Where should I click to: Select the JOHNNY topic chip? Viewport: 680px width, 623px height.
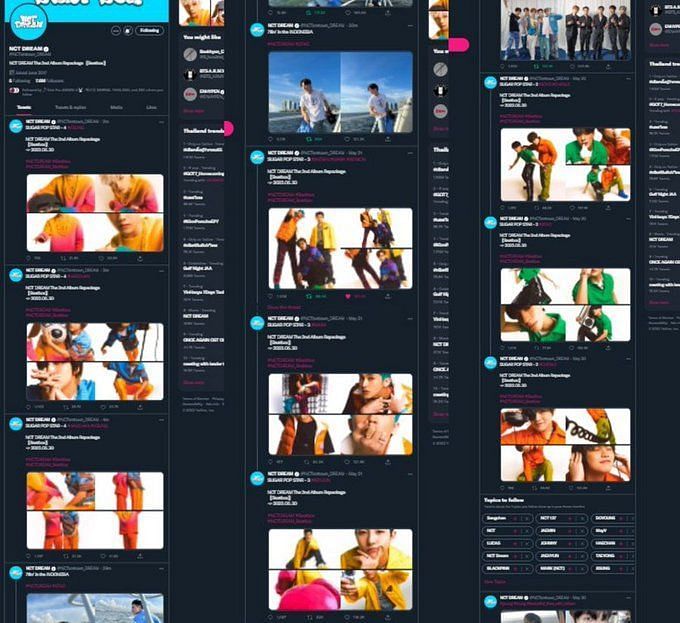pyautogui.click(x=562, y=543)
